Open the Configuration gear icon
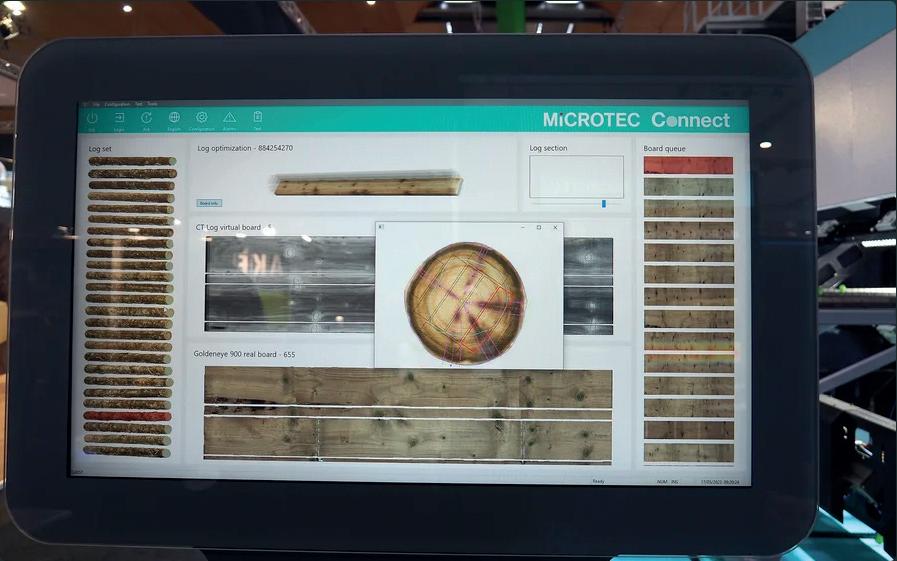This screenshot has height=561, width=897. point(201,117)
